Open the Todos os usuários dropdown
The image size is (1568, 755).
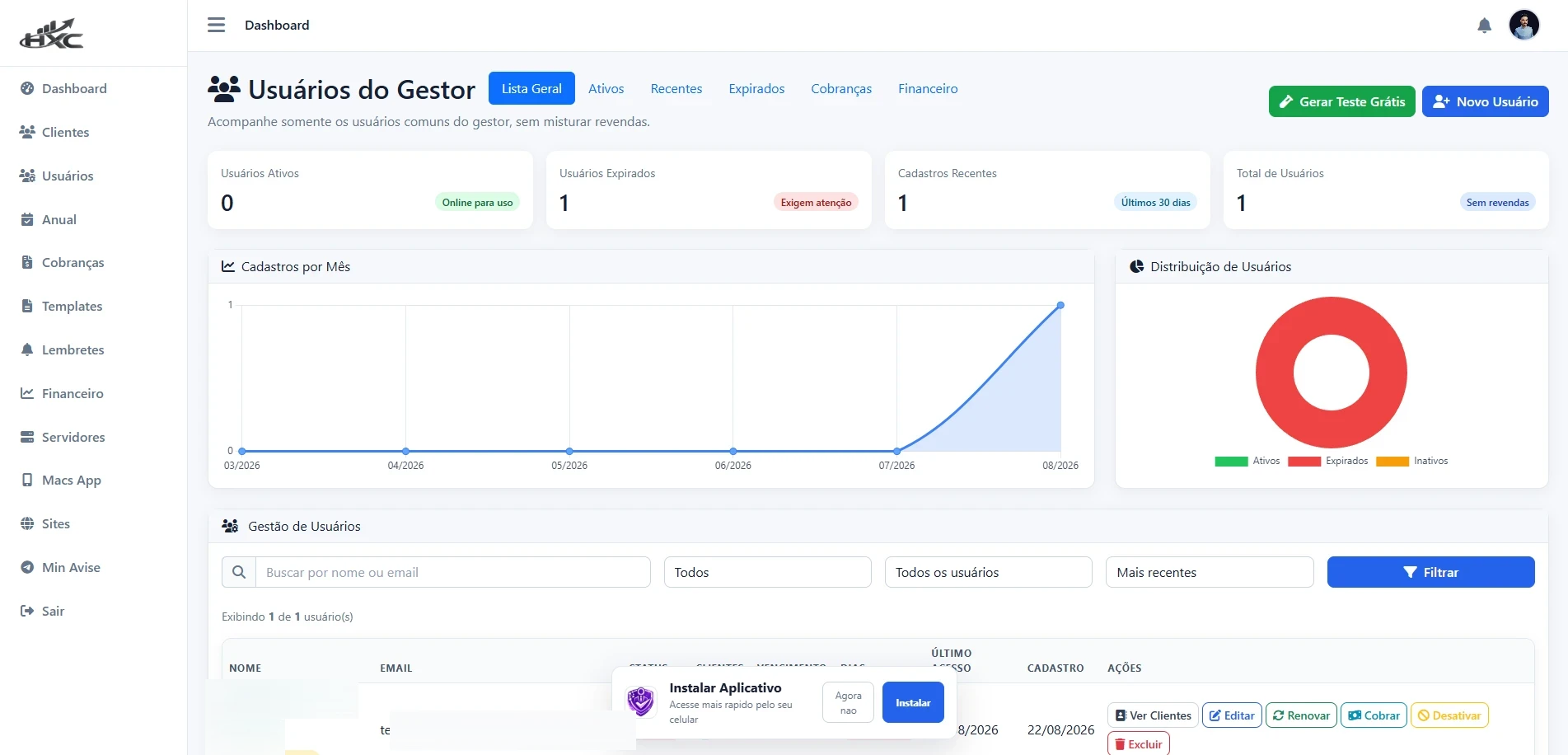[x=989, y=572]
